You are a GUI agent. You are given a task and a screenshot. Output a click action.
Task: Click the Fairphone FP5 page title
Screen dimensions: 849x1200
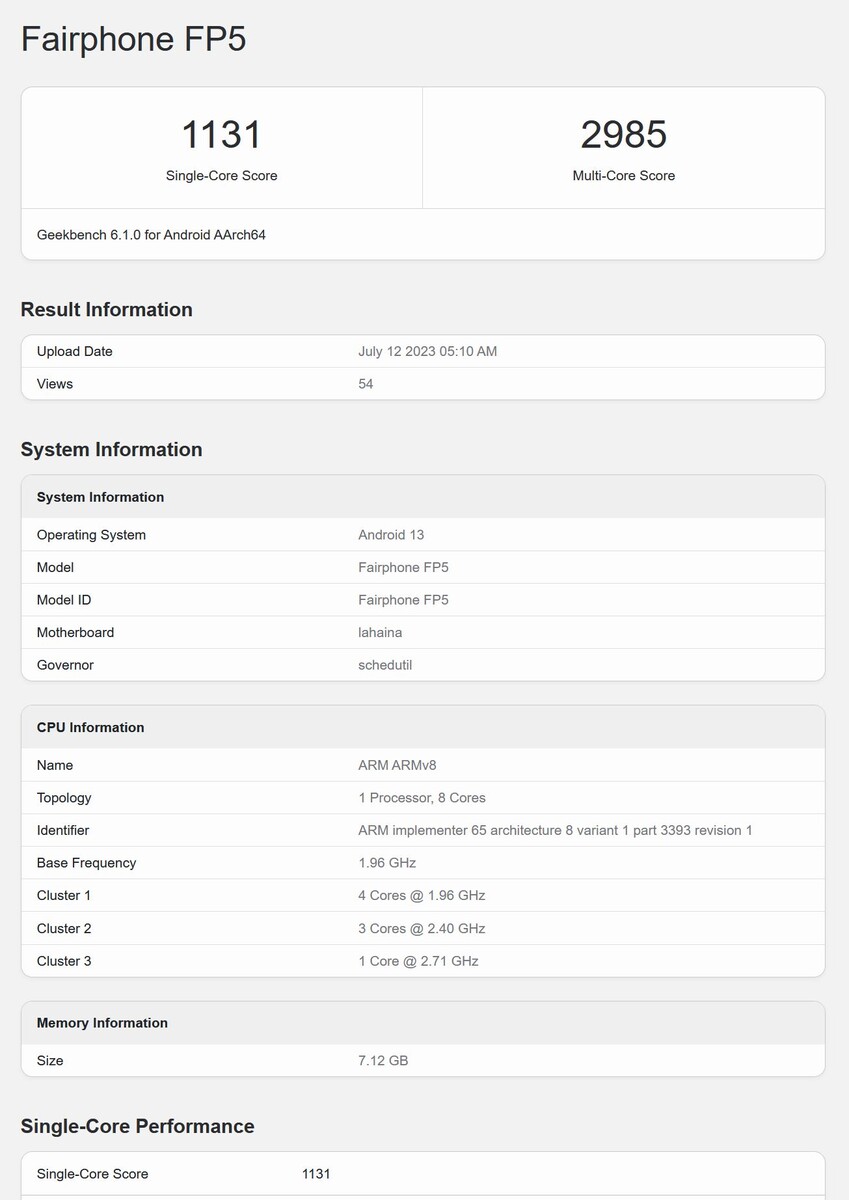click(x=133, y=39)
